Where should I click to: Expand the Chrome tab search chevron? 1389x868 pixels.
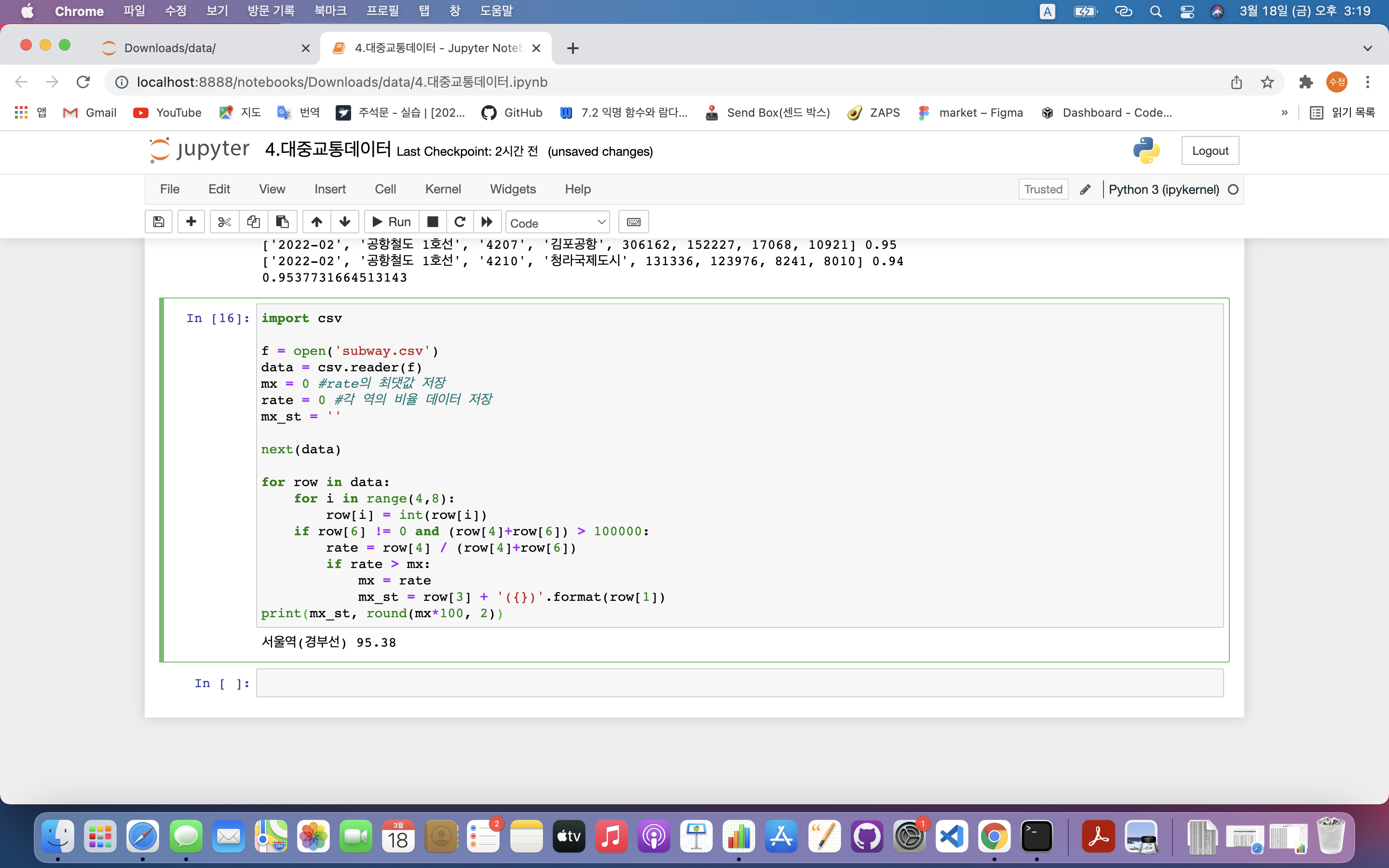coord(1368,48)
